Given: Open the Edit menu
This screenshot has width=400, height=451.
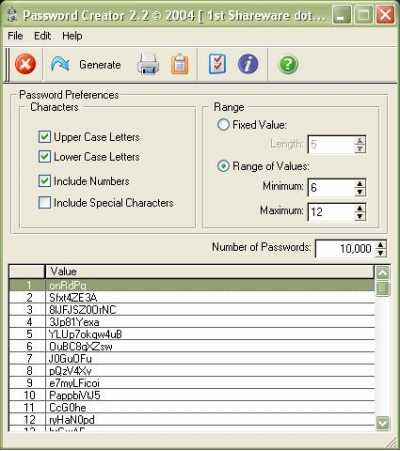Looking at the screenshot, I should 42,36.
